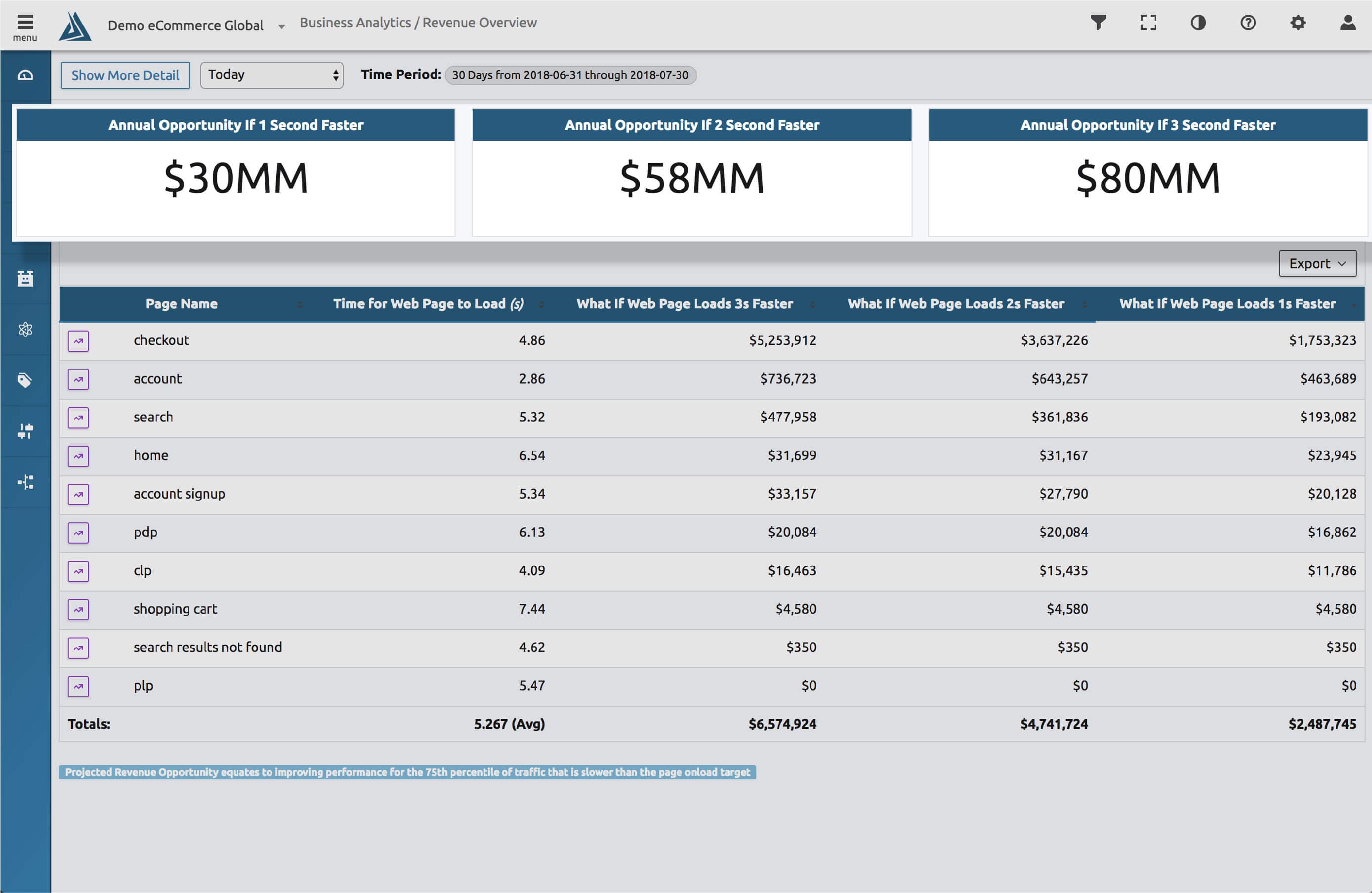Open settings gear icon
The height and width of the screenshot is (893, 1372).
pos(1297,22)
